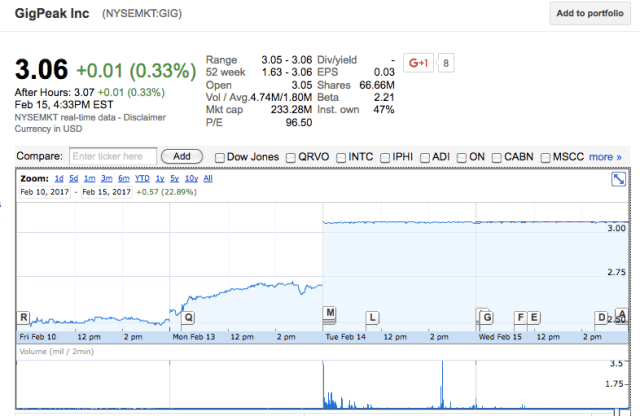Click the expand chart fullscreen icon
Screen dimensions: 640x416
click(x=619, y=179)
